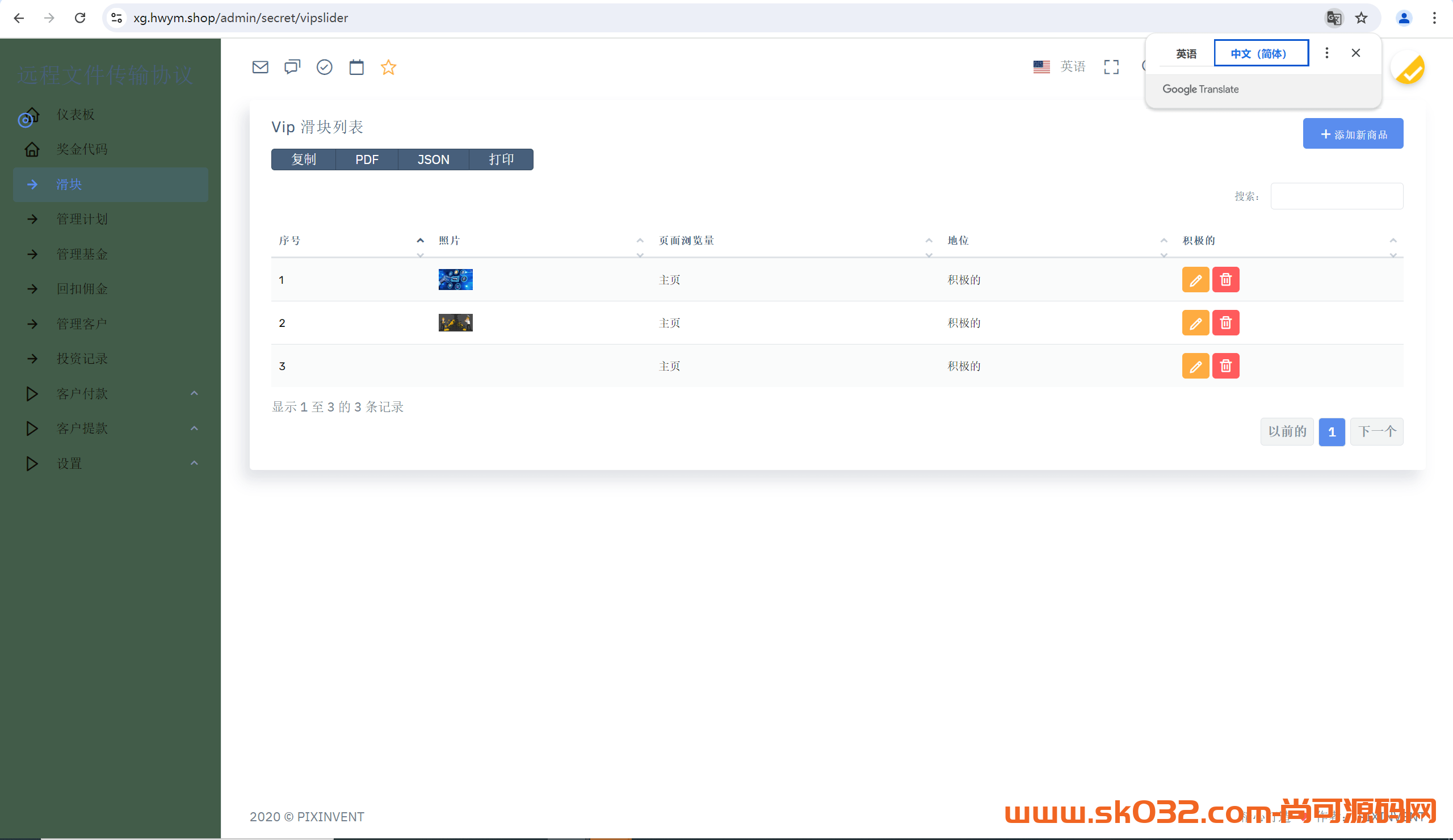The width and height of the screenshot is (1453, 840).
Task: Open the calendar icon
Action: click(356, 67)
